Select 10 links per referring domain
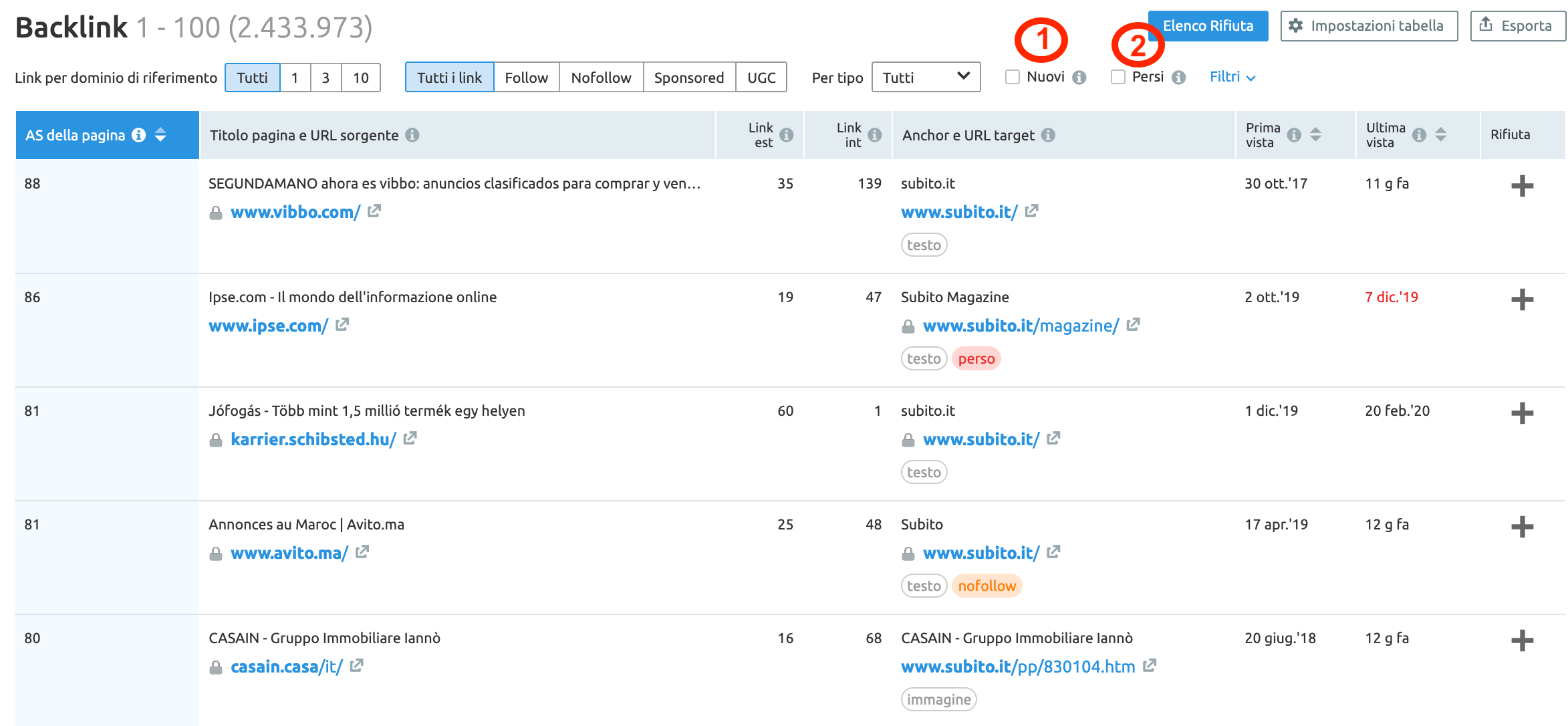 (361, 78)
